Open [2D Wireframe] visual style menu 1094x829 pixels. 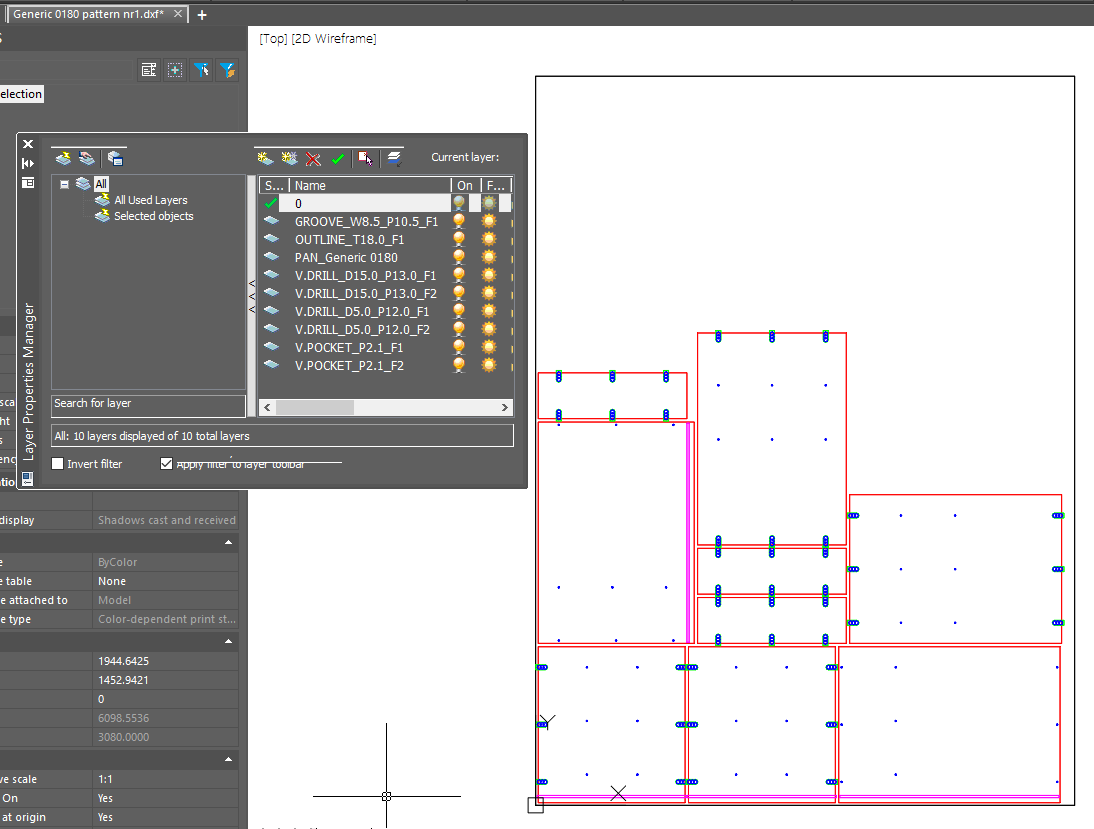334,38
